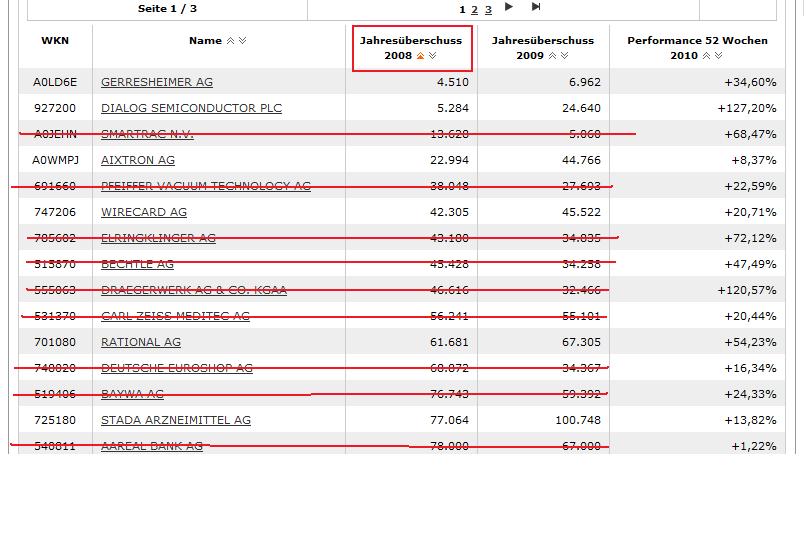Click WKN 701080 cell

(55, 342)
